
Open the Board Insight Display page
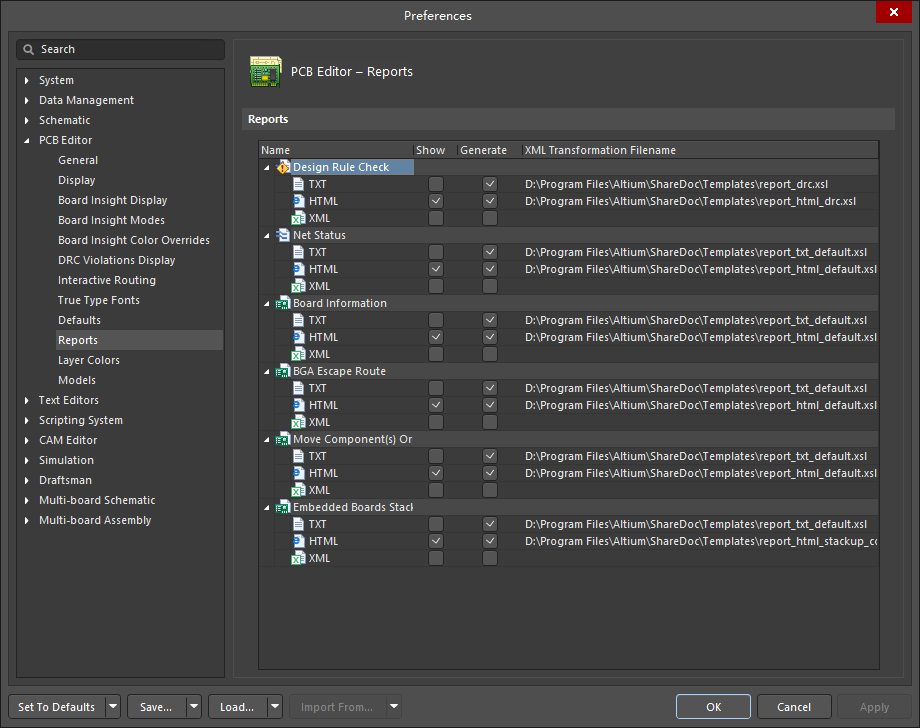tap(113, 200)
